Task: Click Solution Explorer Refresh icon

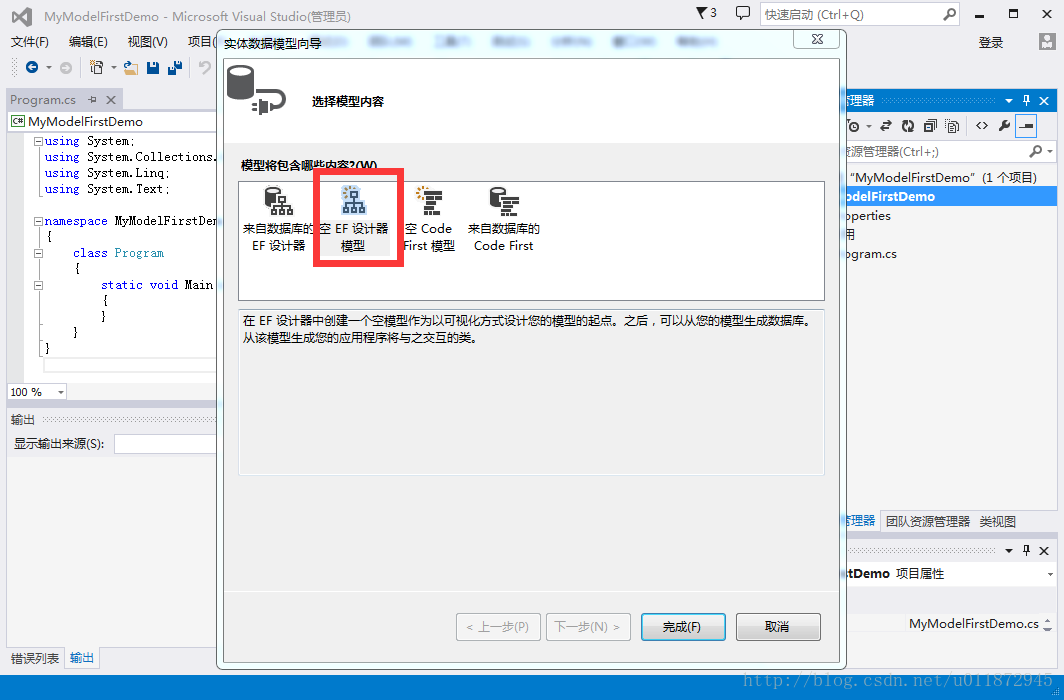Action: coord(908,125)
